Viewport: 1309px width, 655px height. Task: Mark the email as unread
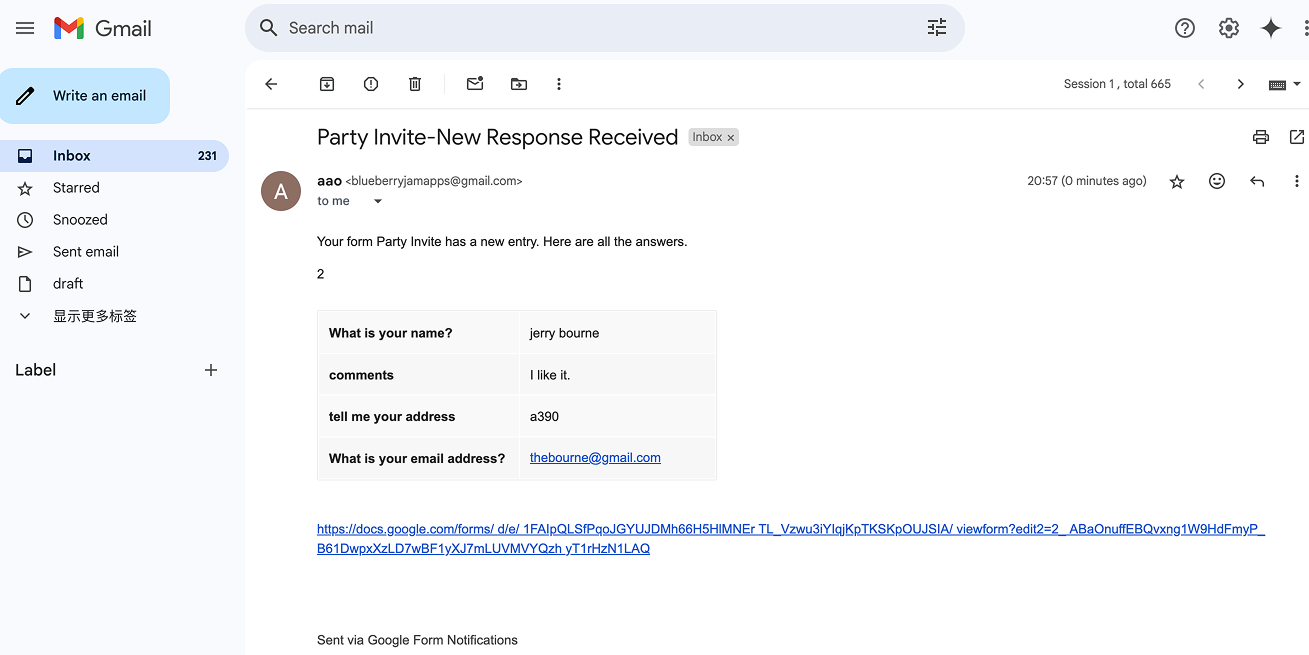474,84
